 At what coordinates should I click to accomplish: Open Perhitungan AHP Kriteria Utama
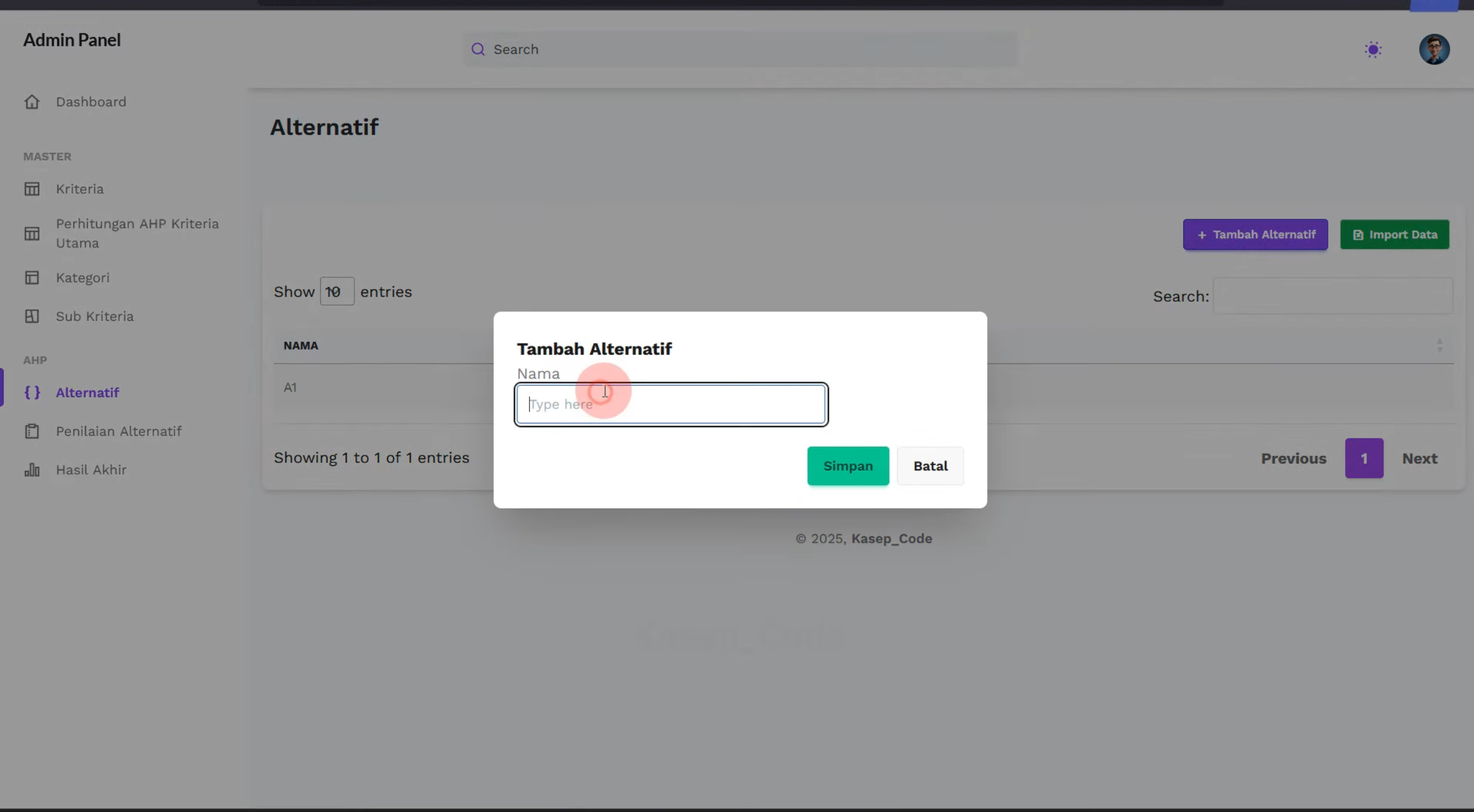click(x=138, y=233)
